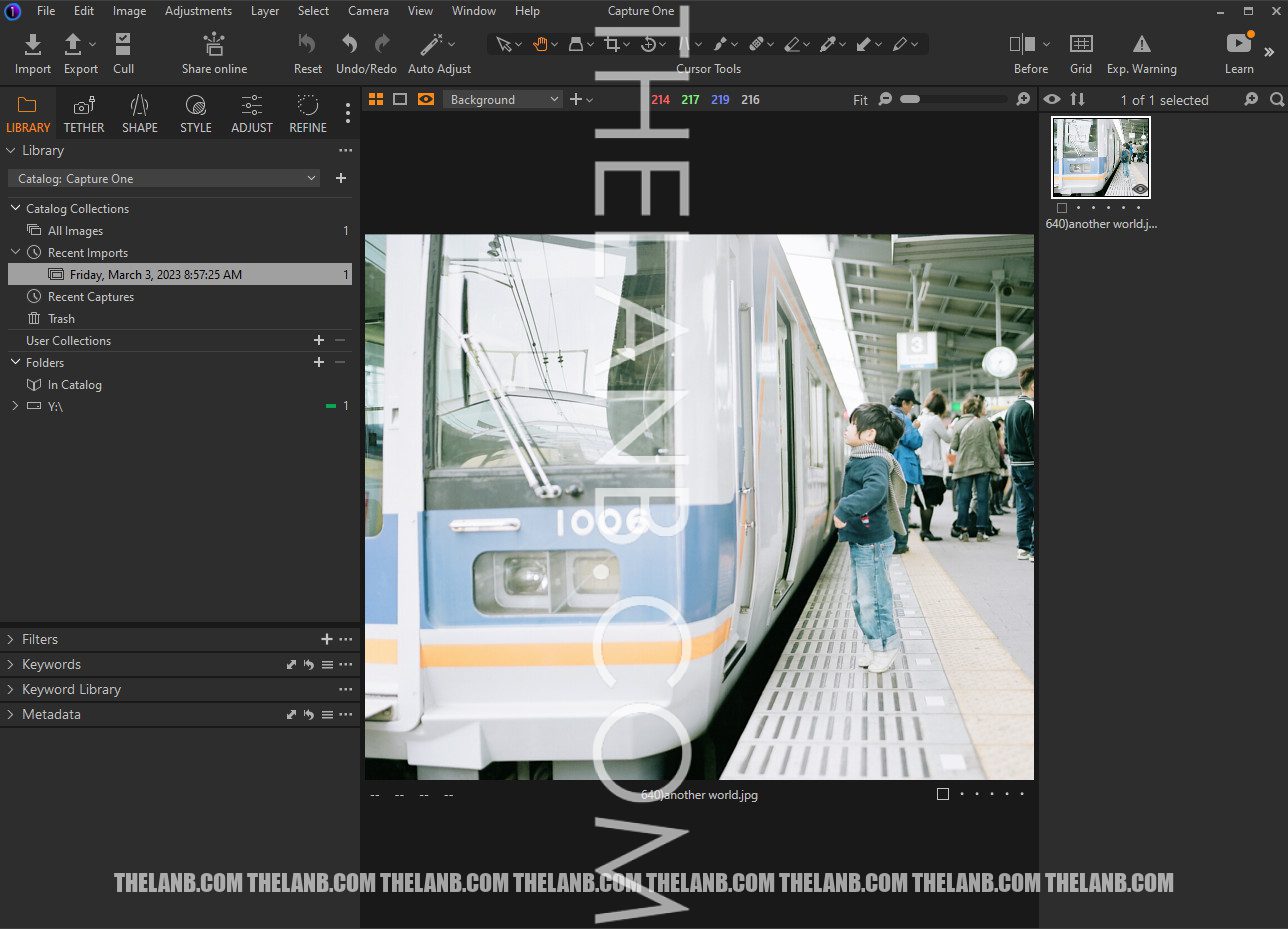The image size is (1288, 929).
Task: Toggle the color tag box under the thumbnail
Action: click(1061, 208)
